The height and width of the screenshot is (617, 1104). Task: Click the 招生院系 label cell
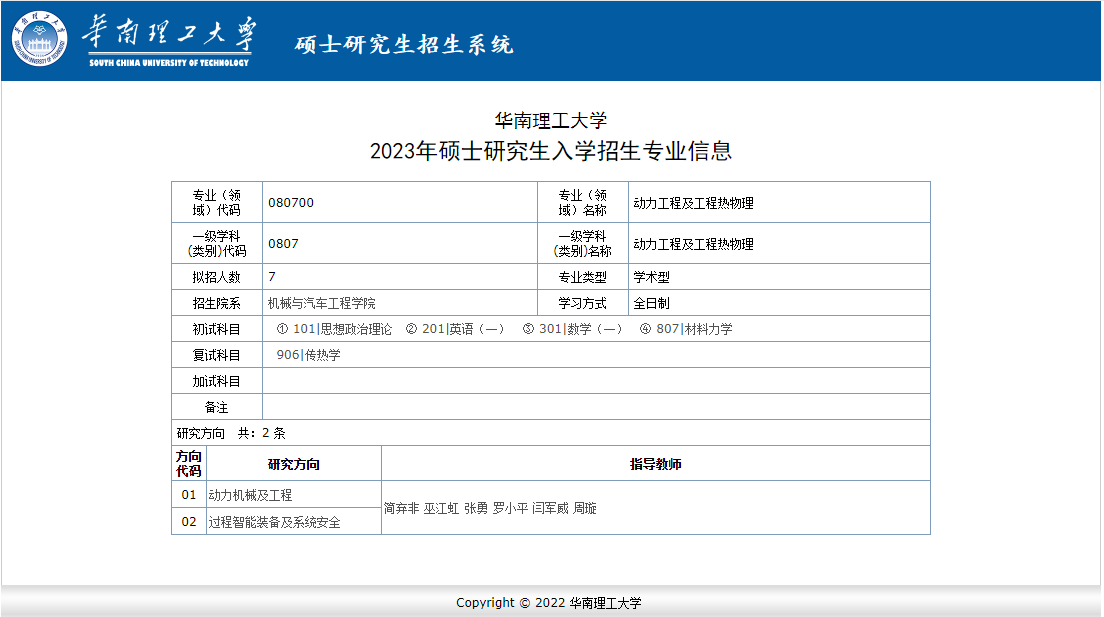217,303
